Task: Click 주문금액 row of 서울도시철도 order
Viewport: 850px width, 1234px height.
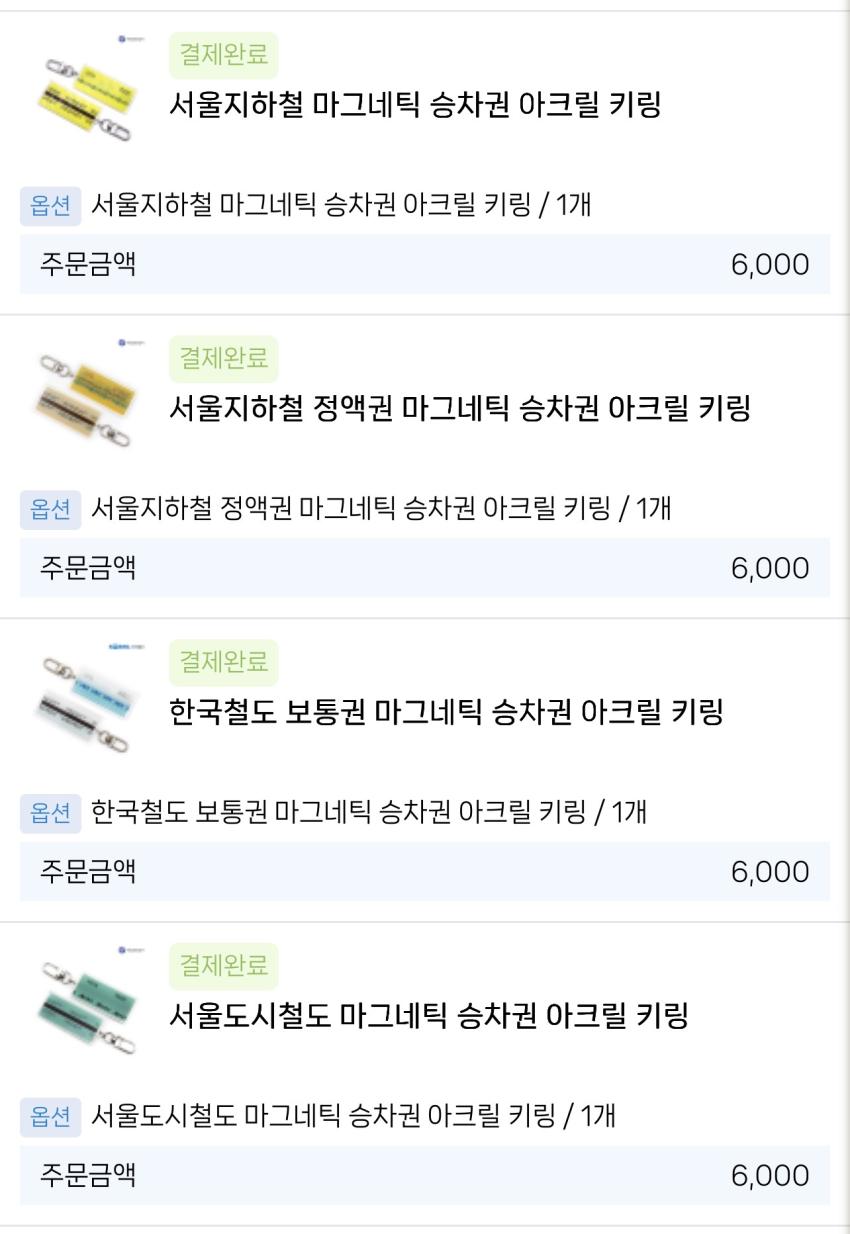Action: [424, 1175]
